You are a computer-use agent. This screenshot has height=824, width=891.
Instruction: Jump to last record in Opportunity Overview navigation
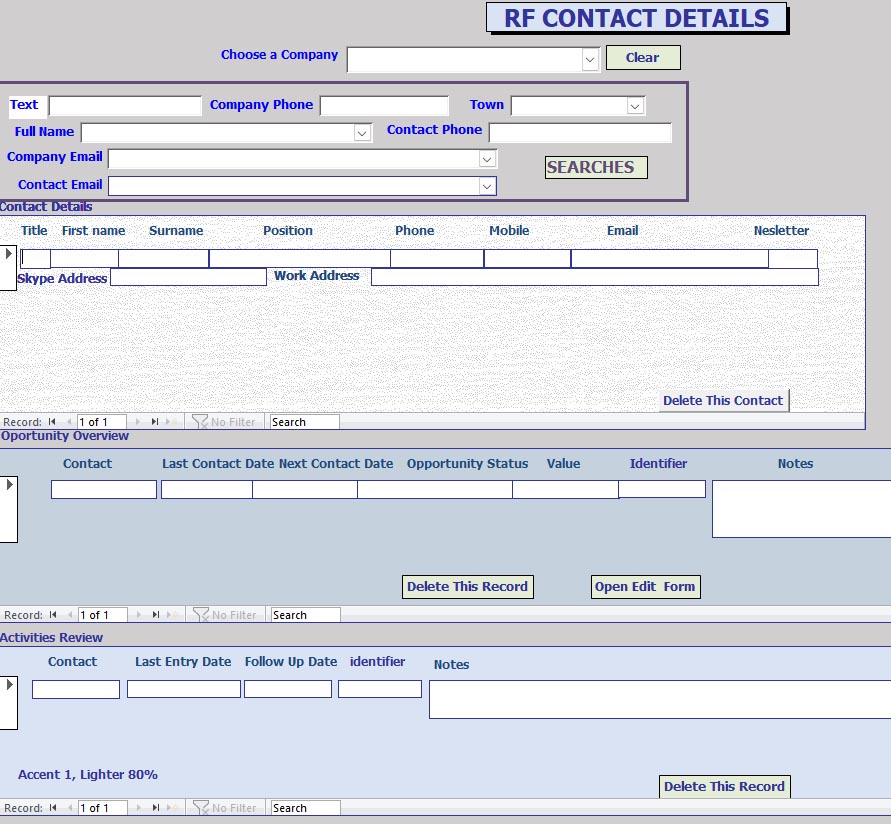[x=156, y=615]
